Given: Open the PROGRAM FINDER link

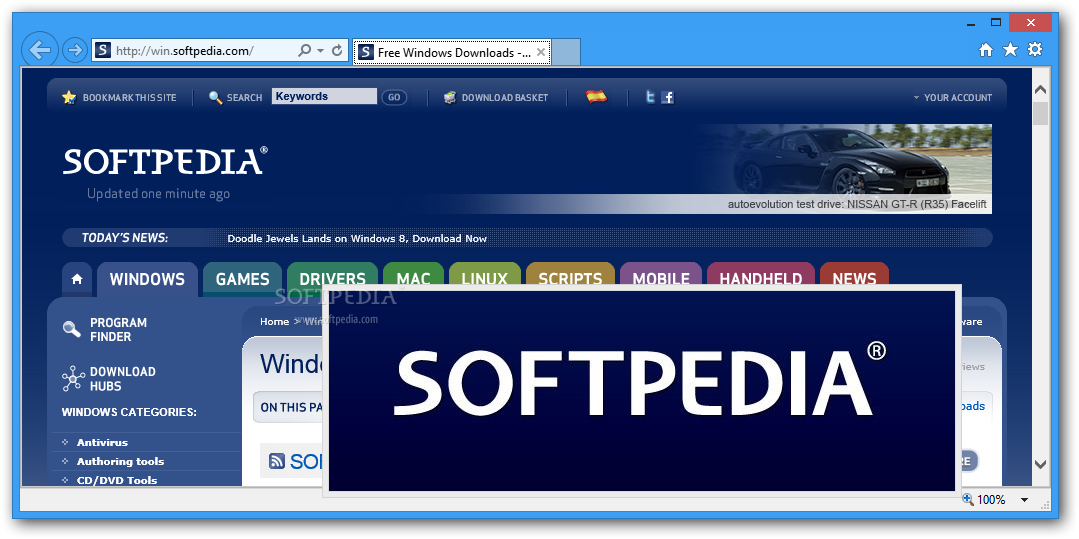Looking at the screenshot, I should point(118,330).
